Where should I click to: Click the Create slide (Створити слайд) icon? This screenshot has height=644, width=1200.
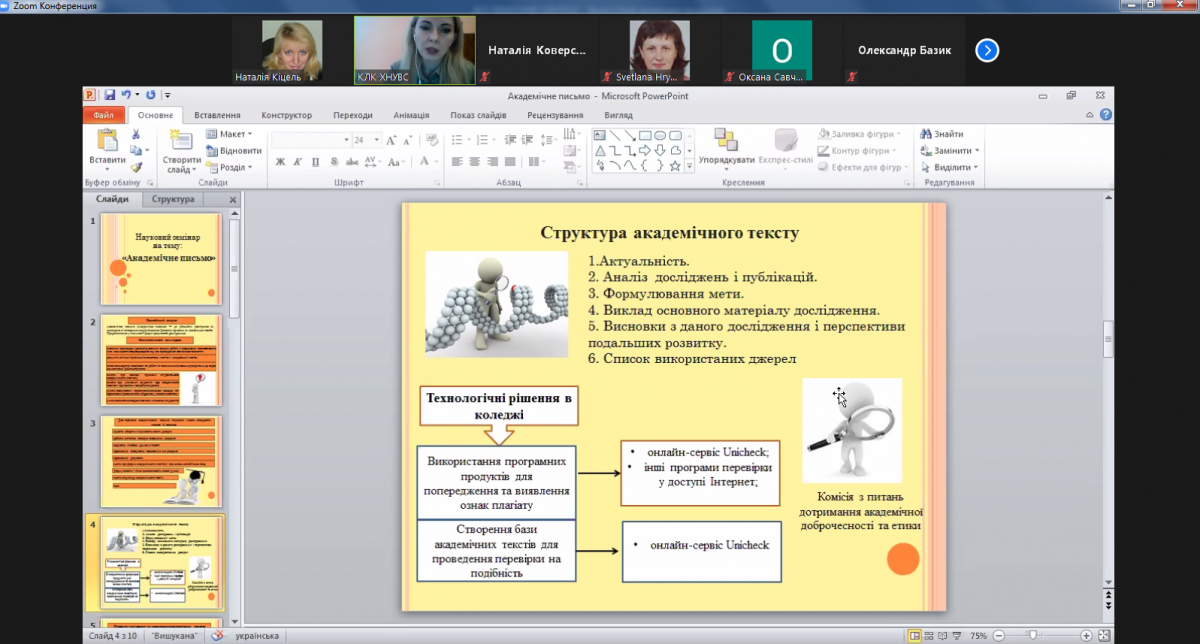coord(181,141)
